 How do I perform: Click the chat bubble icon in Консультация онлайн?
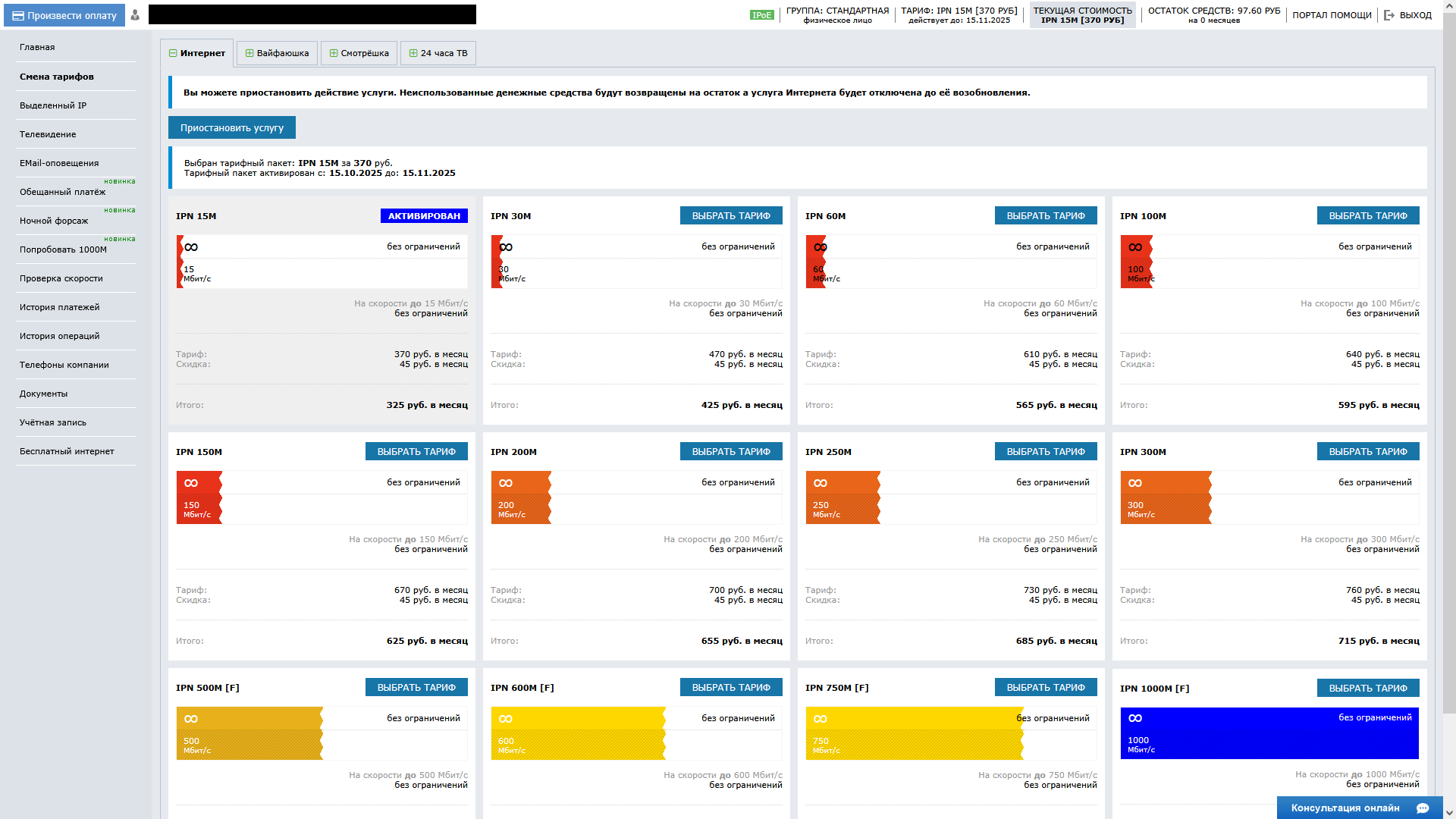point(1423,808)
